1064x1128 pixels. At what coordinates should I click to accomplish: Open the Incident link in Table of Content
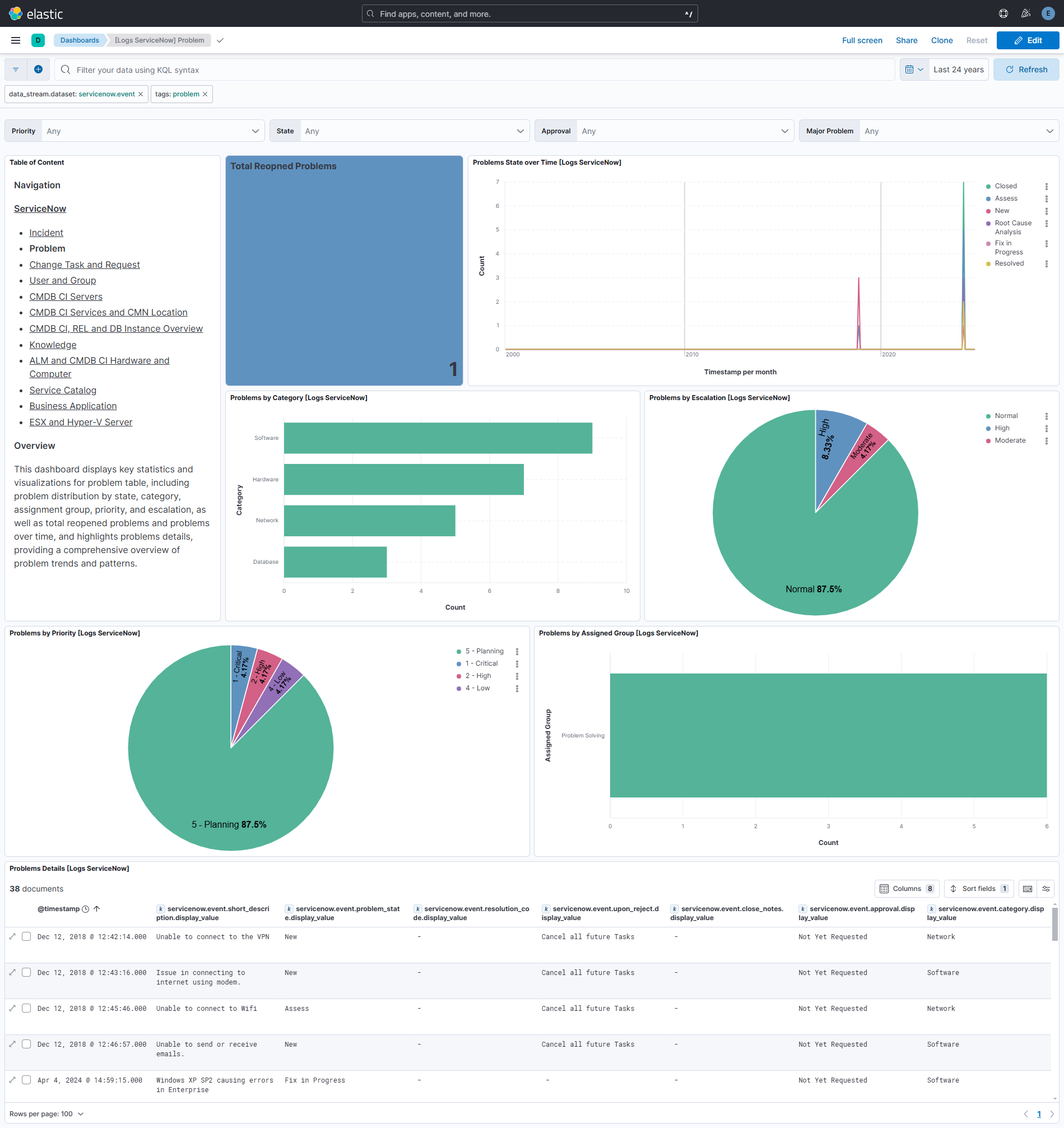click(46, 233)
